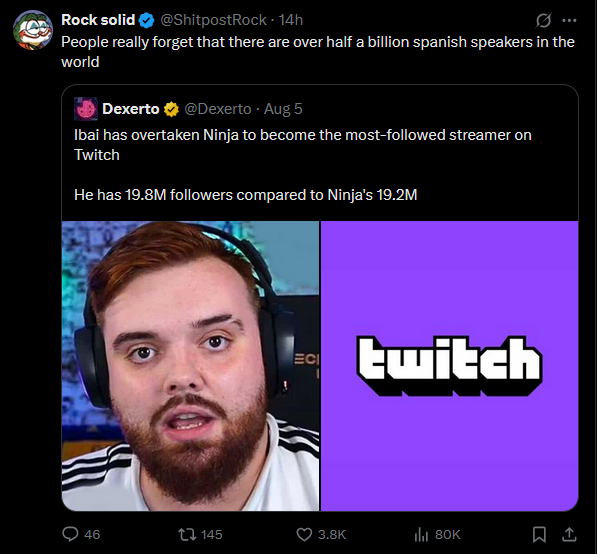Enlarge the purple Twitch logo image
The image size is (597, 554).
click(x=450, y=366)
